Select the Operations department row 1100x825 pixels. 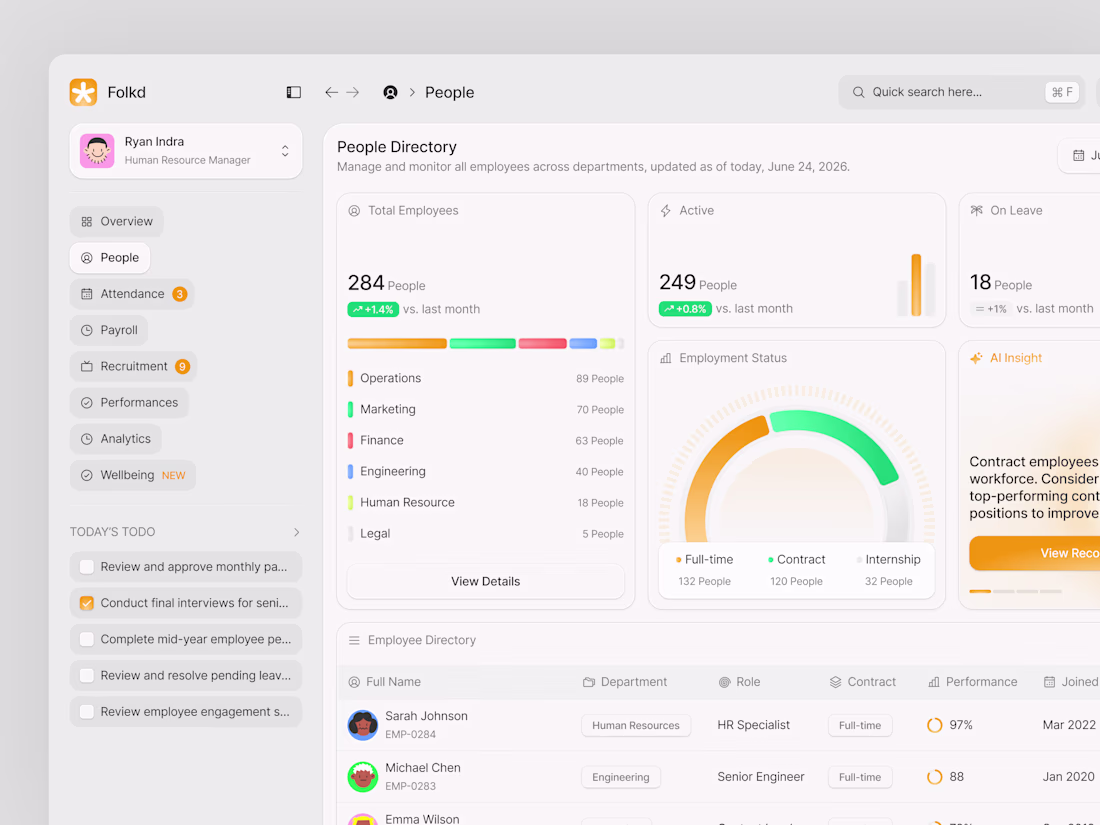point(485,378)
